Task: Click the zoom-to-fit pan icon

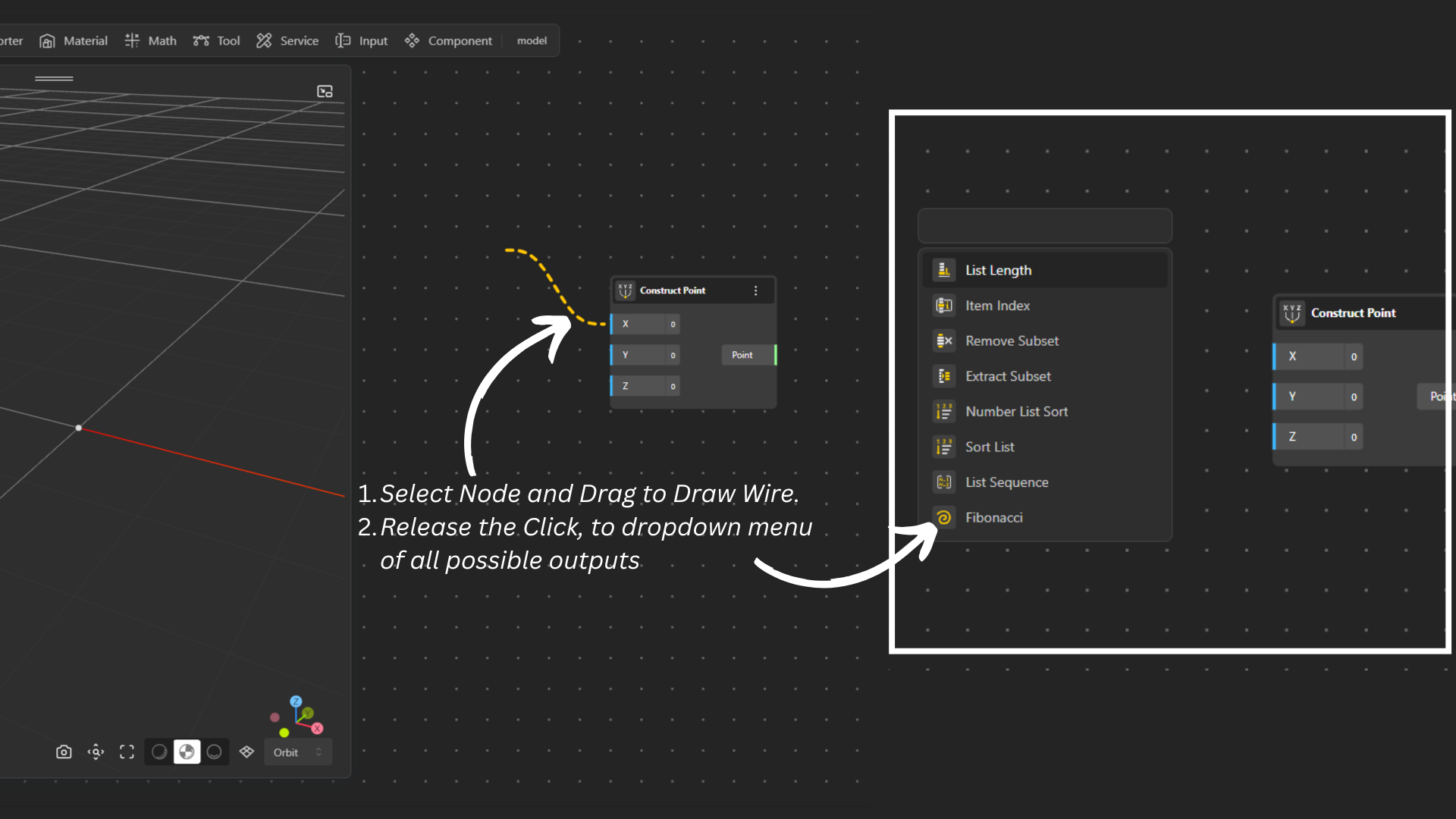Action: coord(96,752)
